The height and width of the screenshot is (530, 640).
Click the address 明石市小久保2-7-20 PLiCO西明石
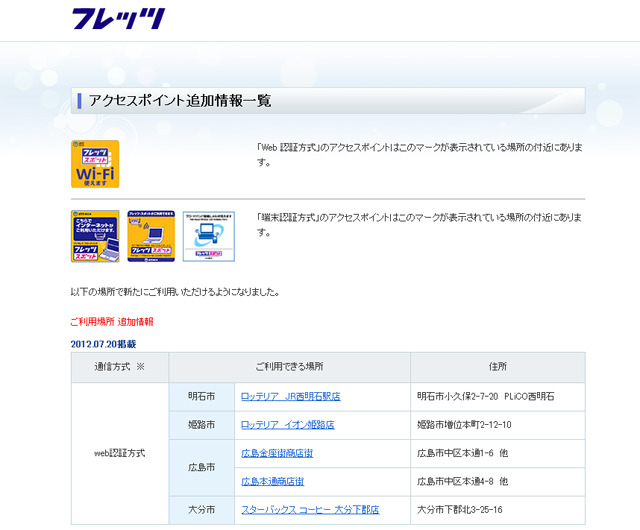click(x=486, y=396)
